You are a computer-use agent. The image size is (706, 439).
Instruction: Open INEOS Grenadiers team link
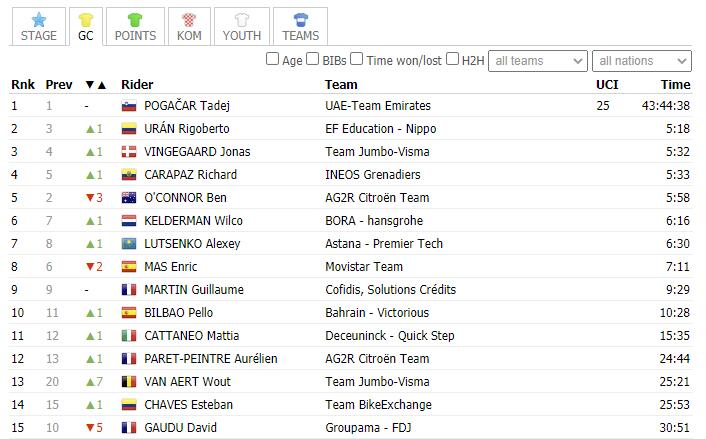[x=373, y=175]
